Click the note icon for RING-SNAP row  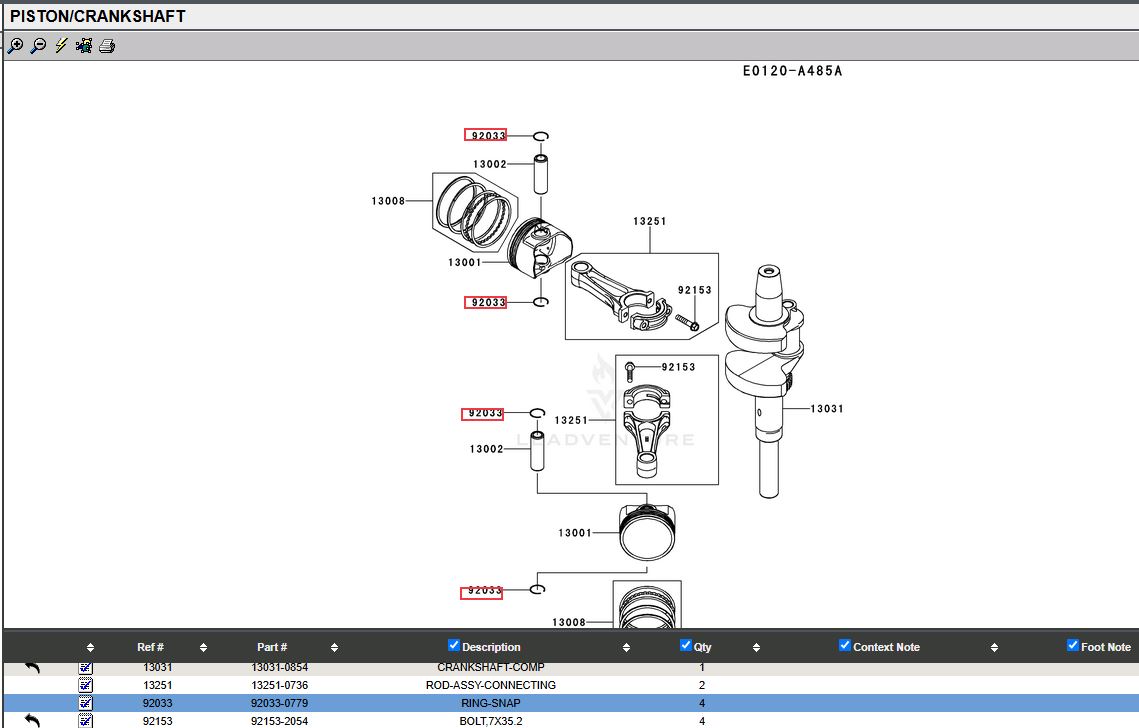[86, 703]
